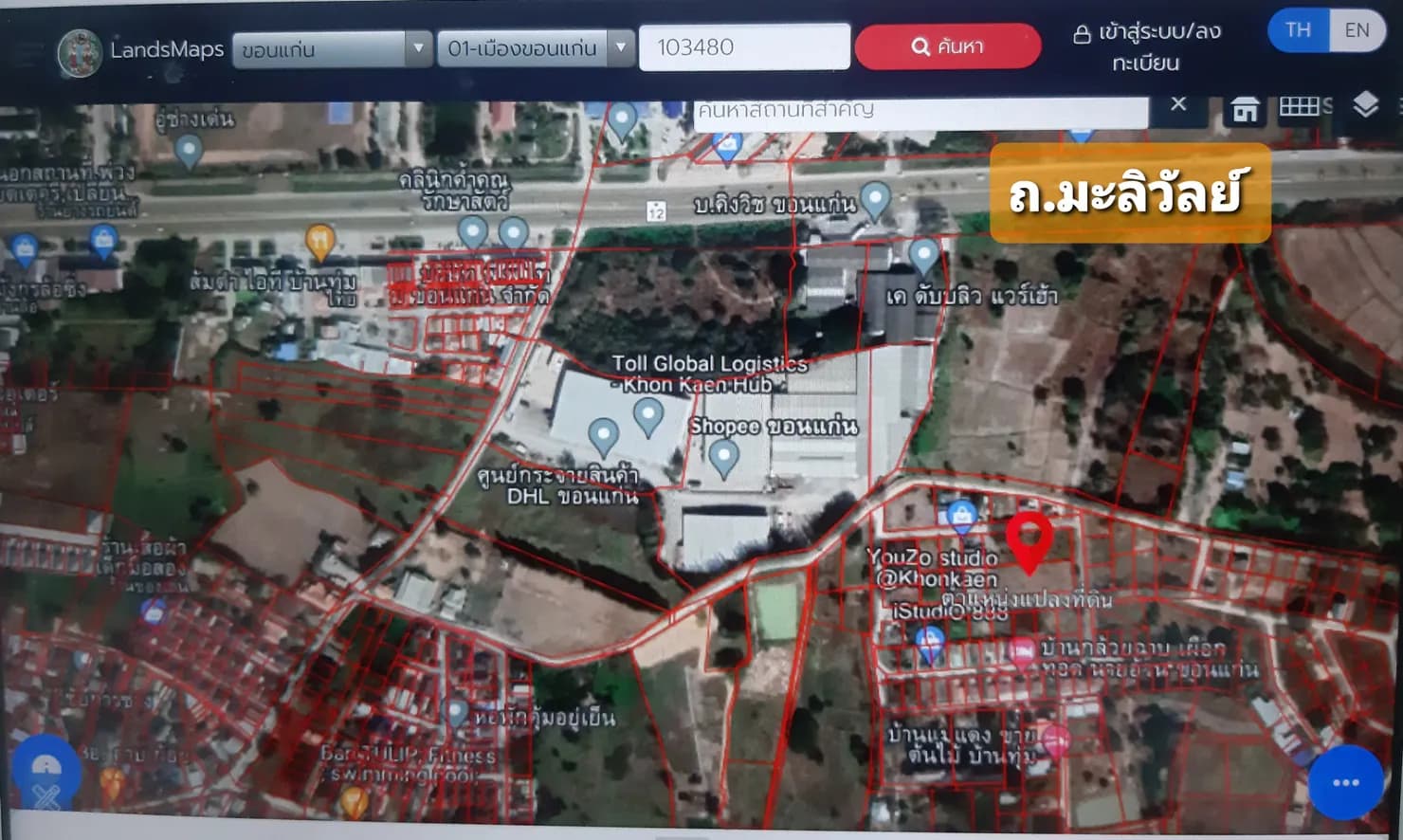Image resolution: width=1403 pixels, height=840 pixels.
Task: Click the หอพักคุ้มอยู่เย็น label
Action: pos(545,718)
